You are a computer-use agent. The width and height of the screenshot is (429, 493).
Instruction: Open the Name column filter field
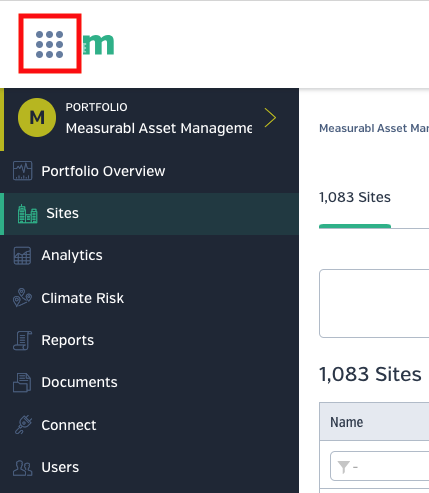pos(379,466)
